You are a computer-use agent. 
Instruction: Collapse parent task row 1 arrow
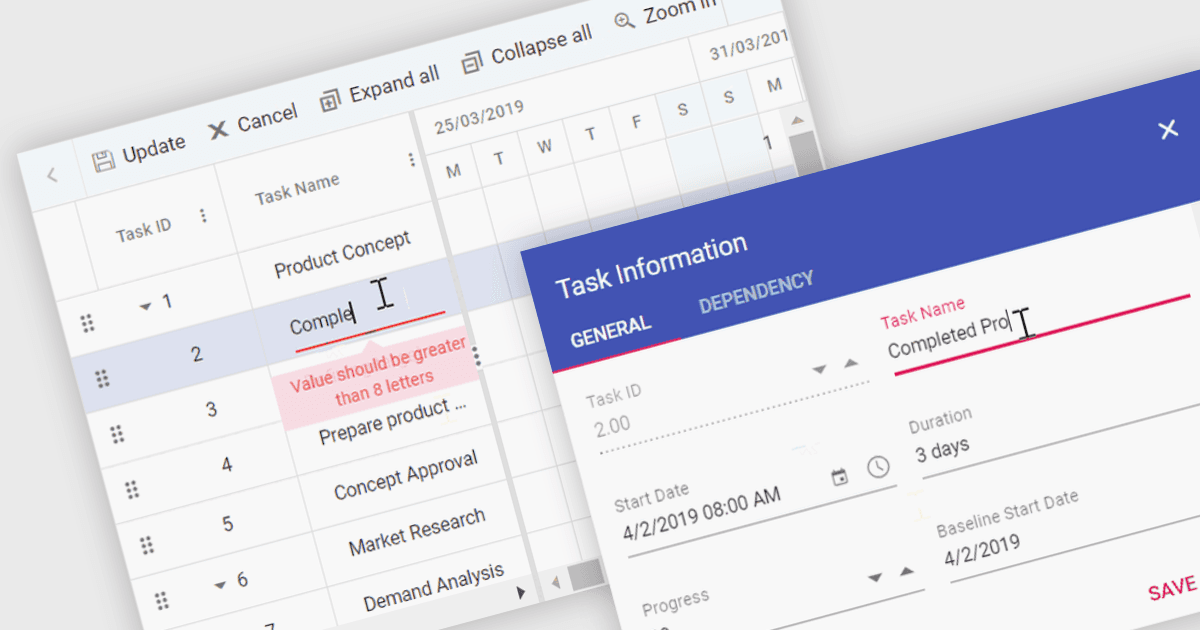click(x=146, y=306)
